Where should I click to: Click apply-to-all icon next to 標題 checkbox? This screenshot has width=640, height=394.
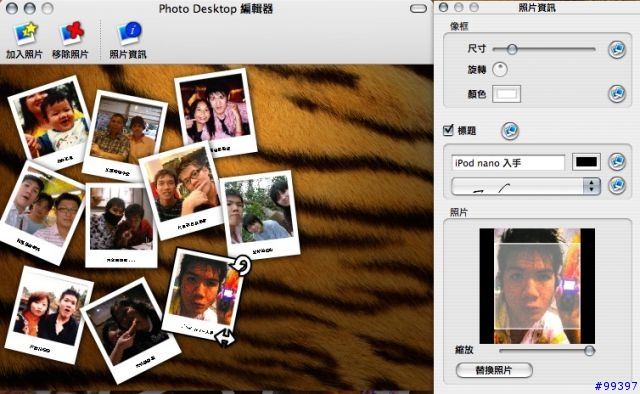[x=510, y=131]
